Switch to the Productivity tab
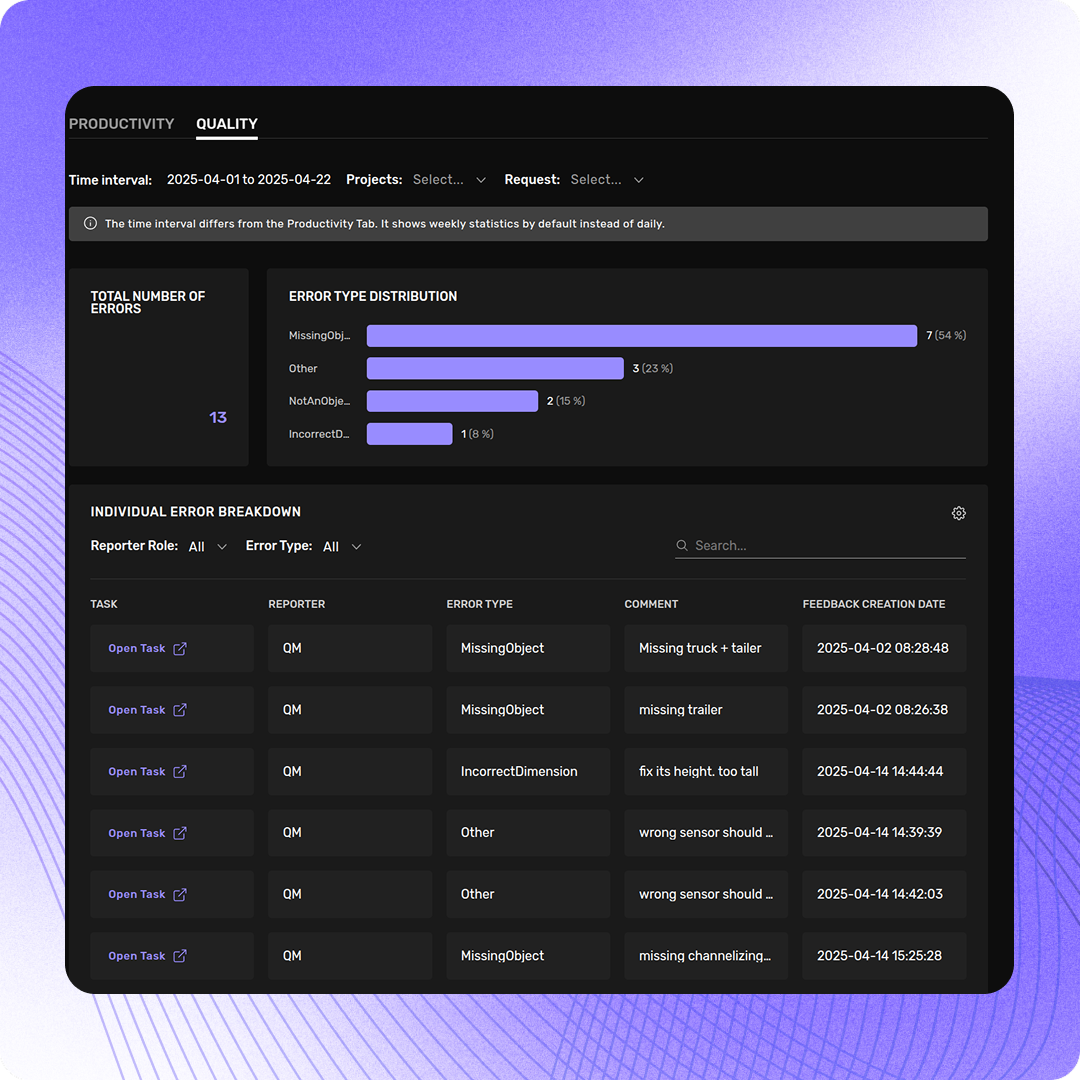 pos(122,124)
